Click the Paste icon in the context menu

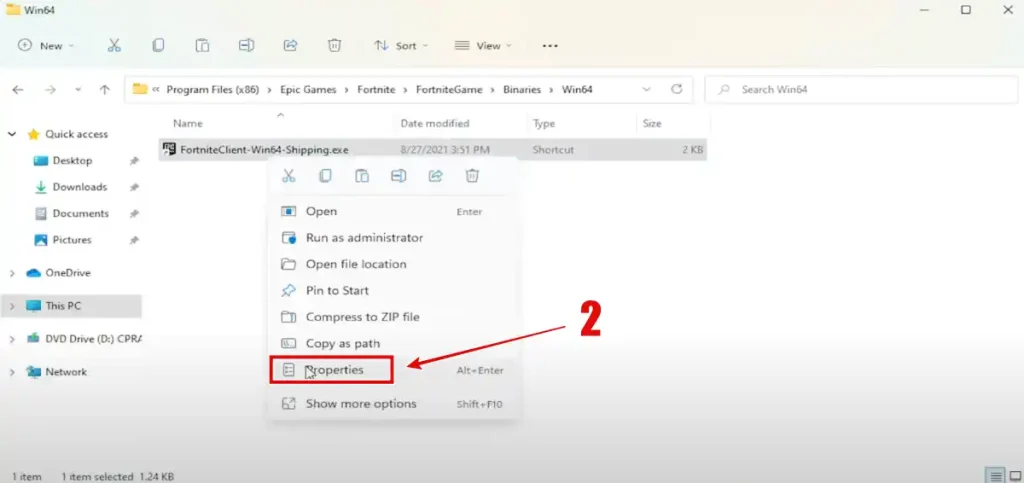point(362,176)
